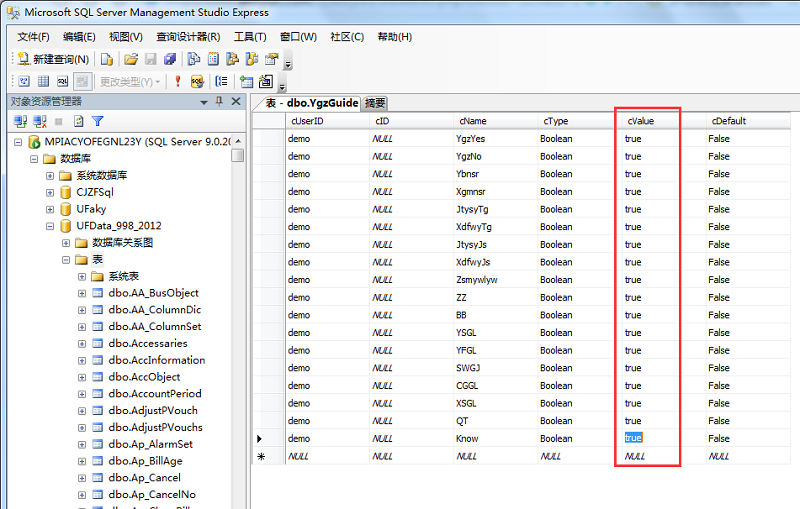This screenshot has width=800, height=509.
Task: Expand the CJZFSql database
Action: (x=50, y=192)
